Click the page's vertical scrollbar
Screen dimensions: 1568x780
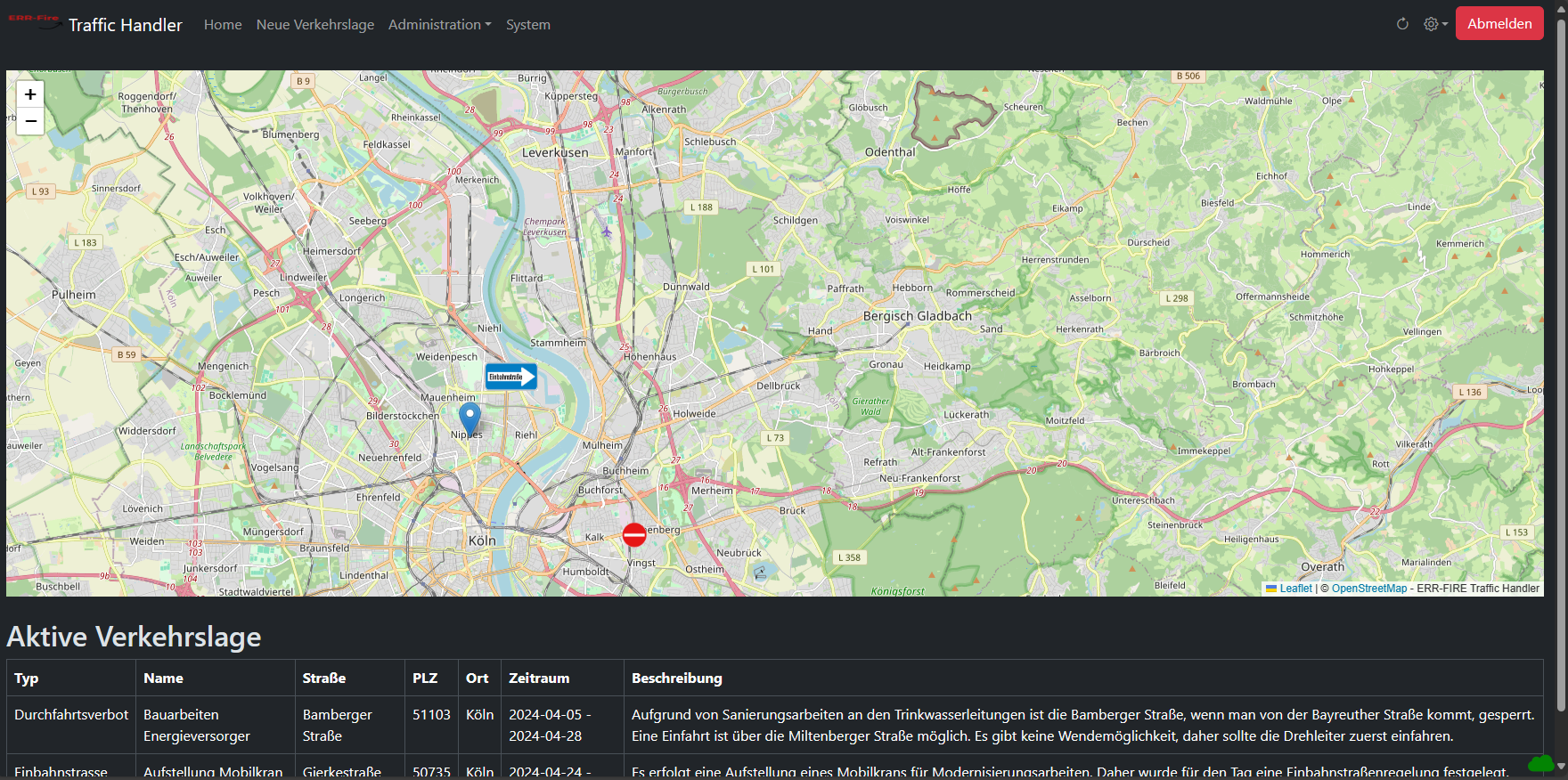(1561, 356)
